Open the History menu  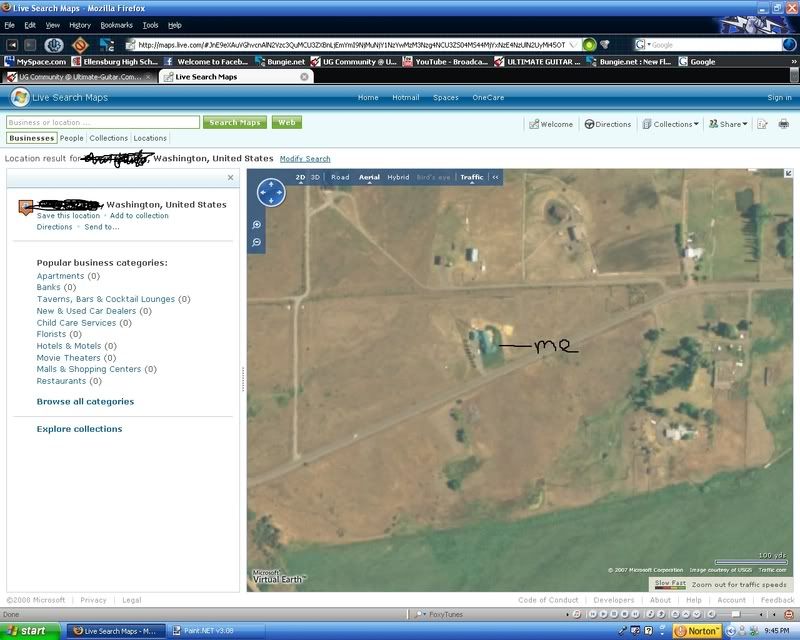80,25
